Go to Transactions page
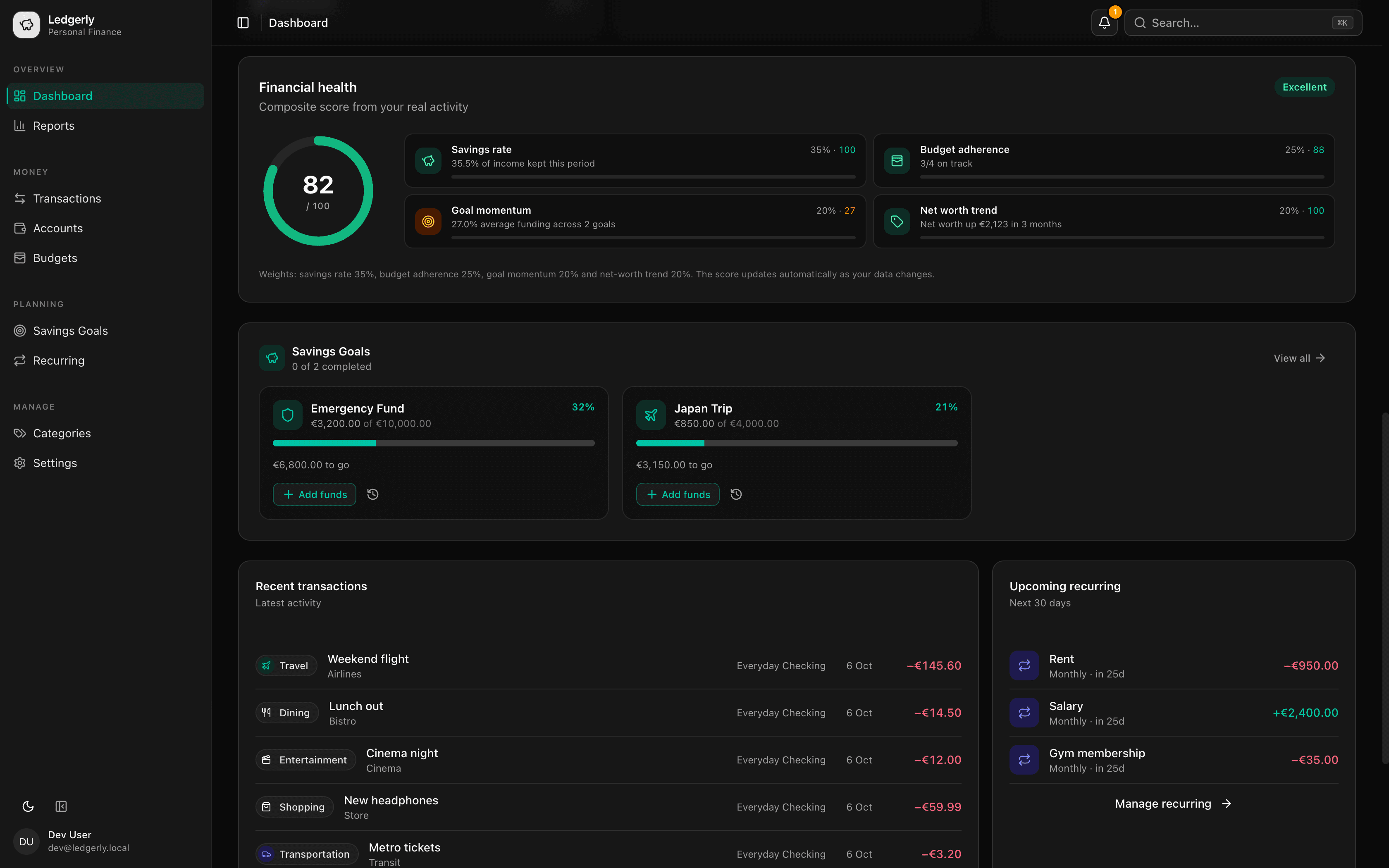Image resolution: width=1389 pixels, height=868 pixels. coord(105,198)
